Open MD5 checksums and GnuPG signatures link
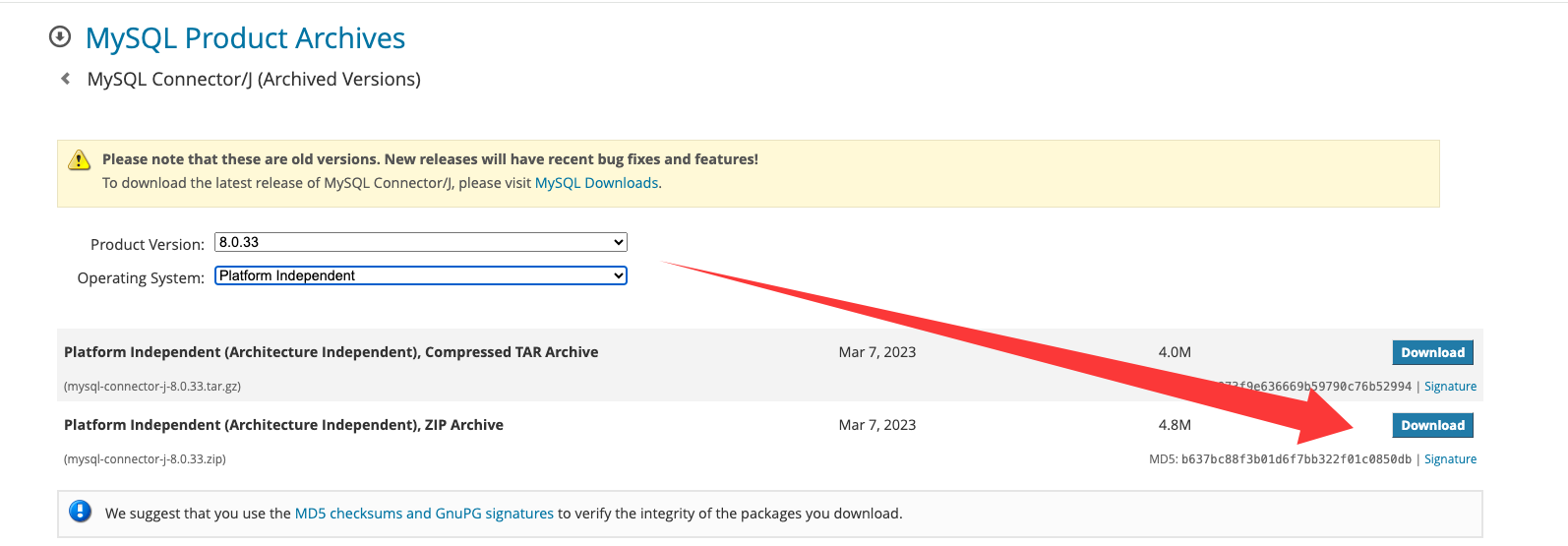Image resolution: width=1568 pixels, height=546 pixels. pyautogui.click(x=424, y=514)
